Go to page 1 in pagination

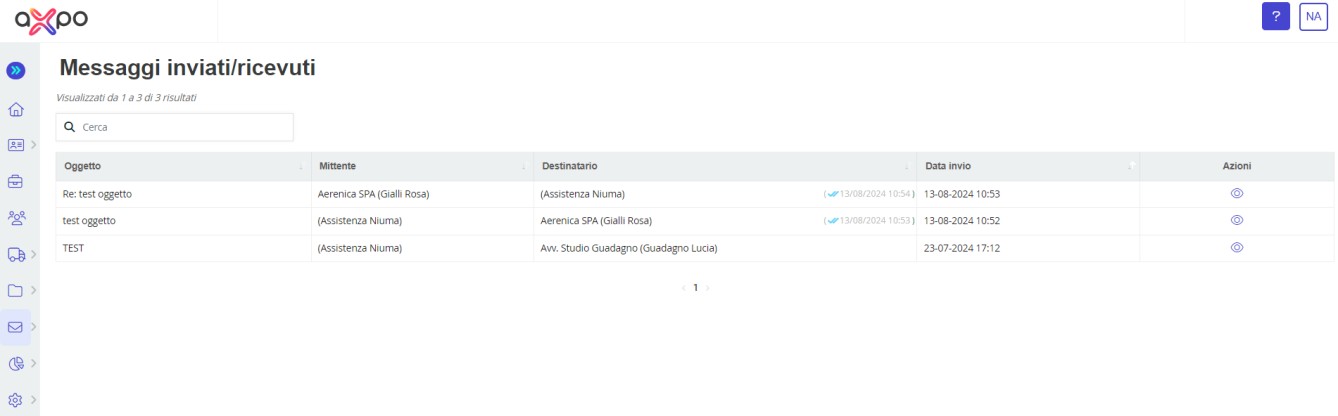pyautogui.click(x=695, y=287)
